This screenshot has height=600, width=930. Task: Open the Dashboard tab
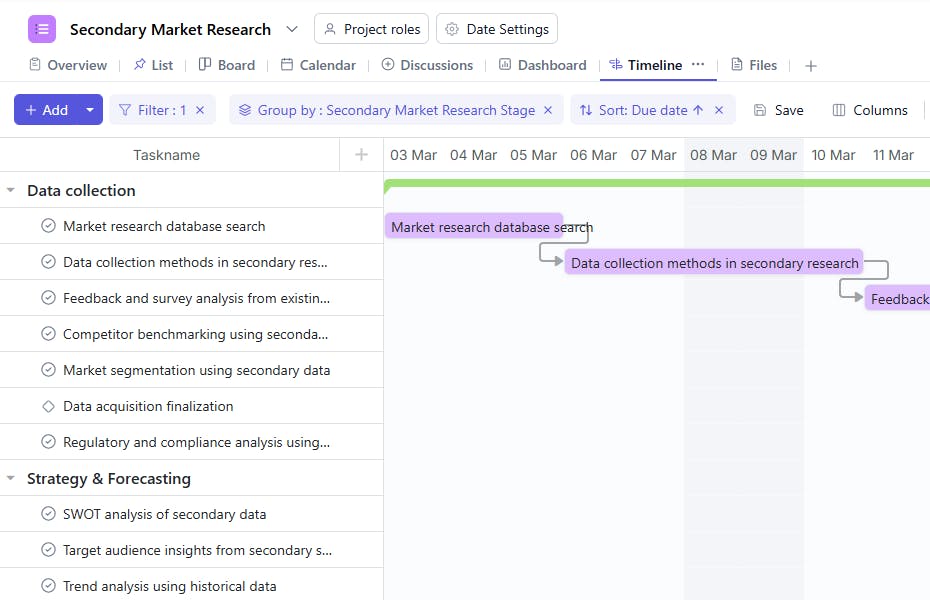543,65
